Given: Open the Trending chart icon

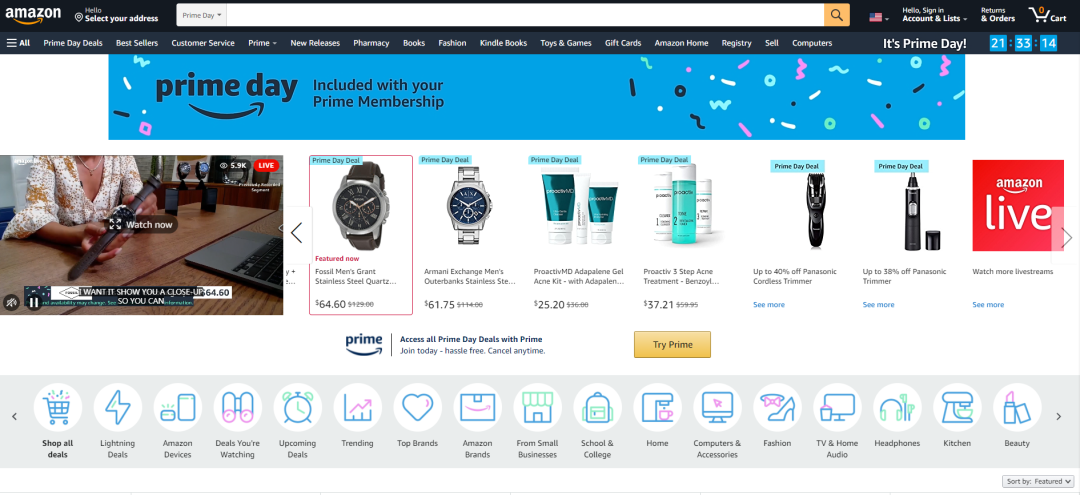Looking at the screenshot, I should point(357,408).
